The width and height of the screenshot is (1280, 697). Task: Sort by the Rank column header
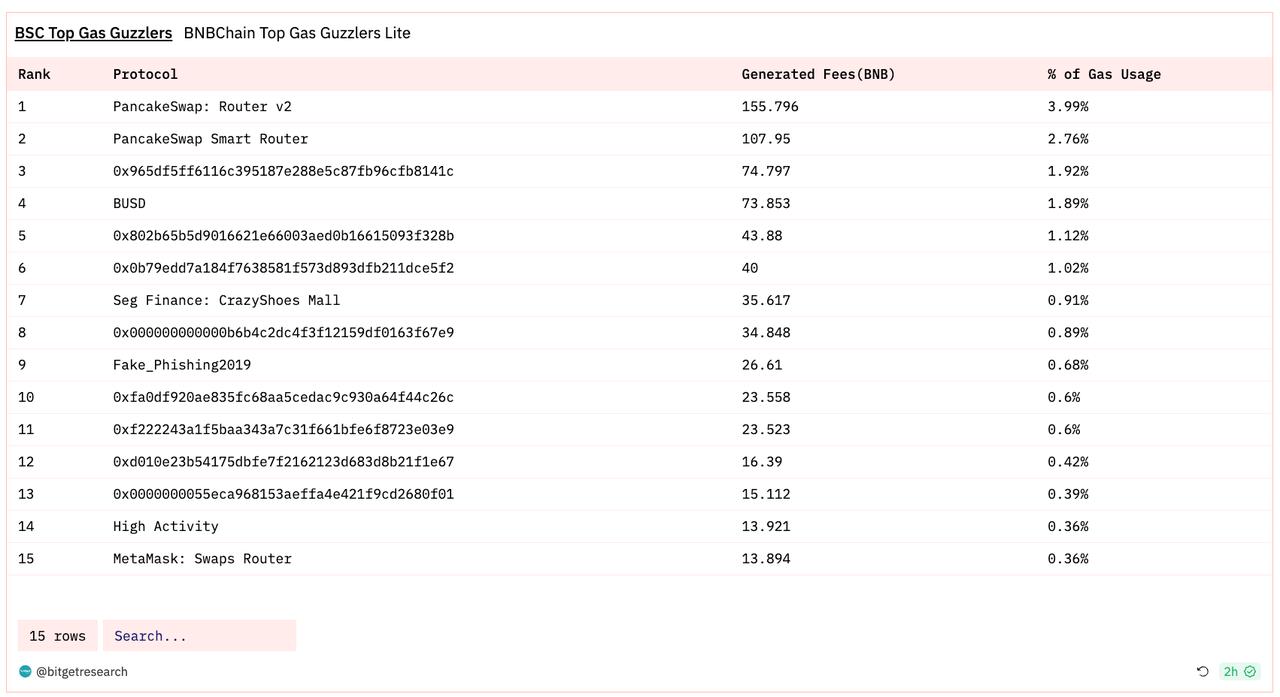(x=34, y=74)
